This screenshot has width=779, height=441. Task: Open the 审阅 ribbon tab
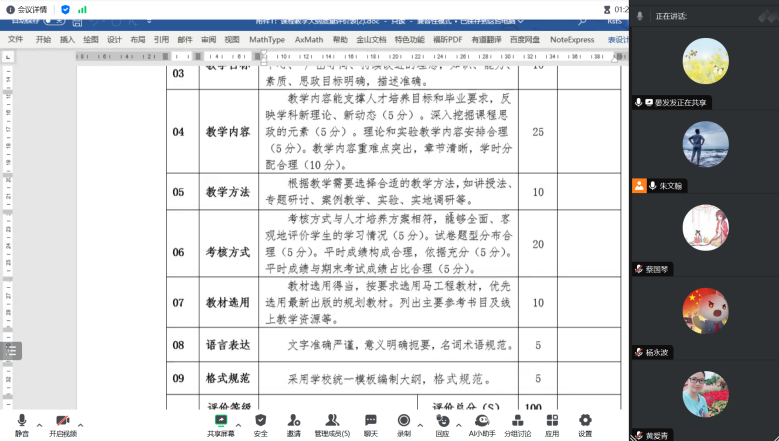208,40
